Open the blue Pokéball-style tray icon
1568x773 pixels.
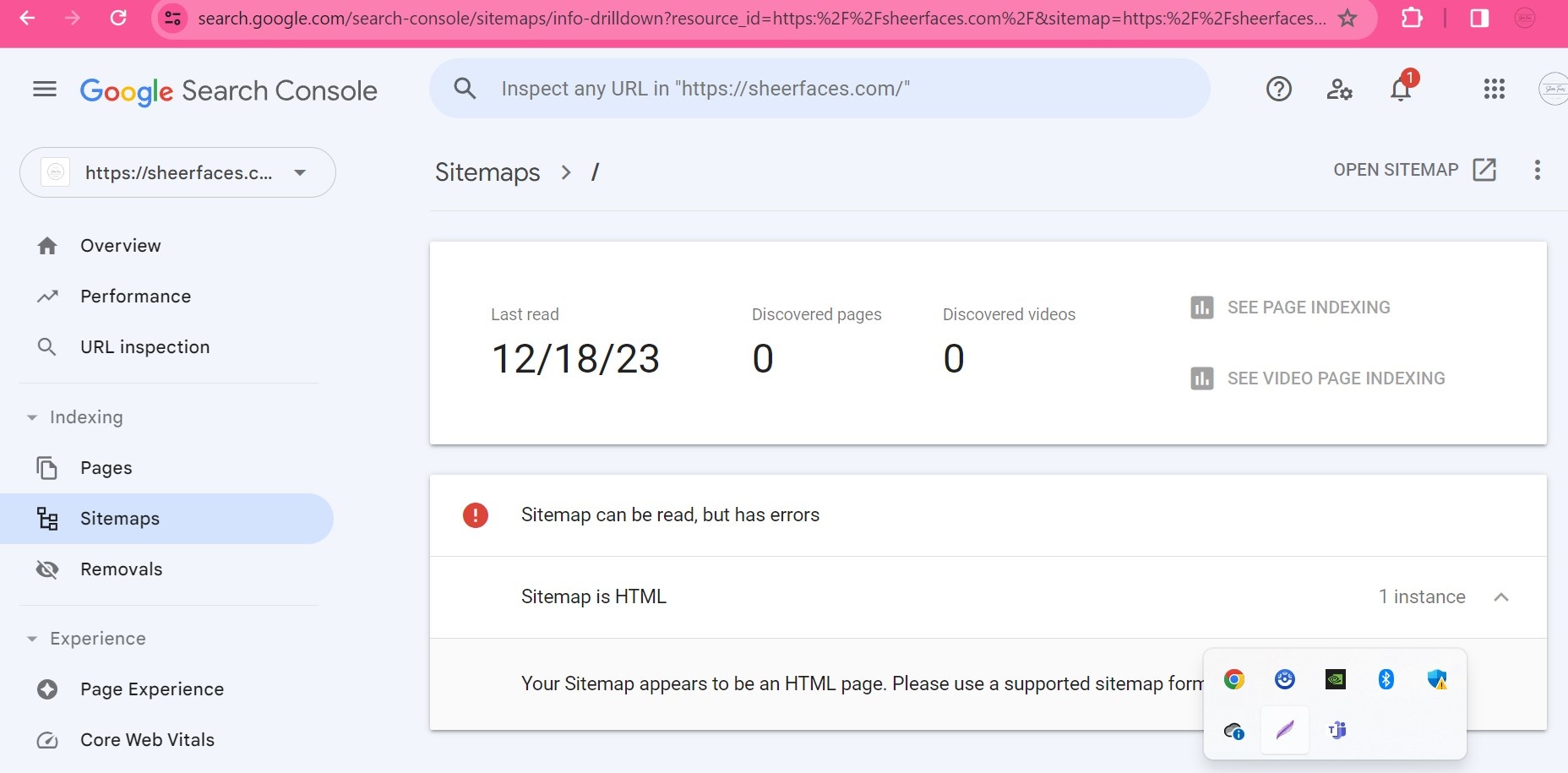click(x=1285, y=679)
